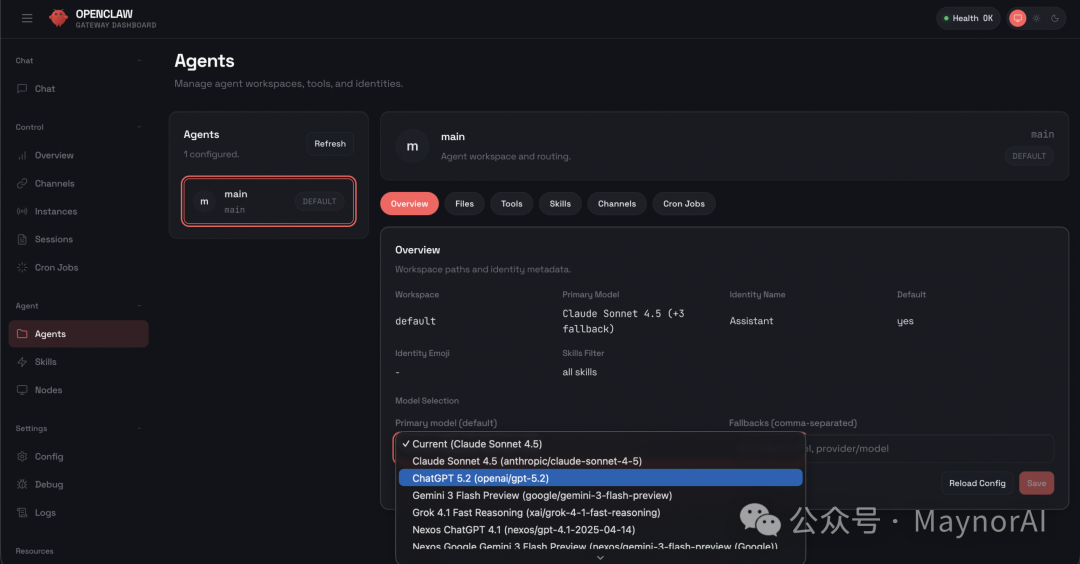Switch to light theme sun icon
Viewport: 1080px width, 564px height.
(x=1036, y=19)
